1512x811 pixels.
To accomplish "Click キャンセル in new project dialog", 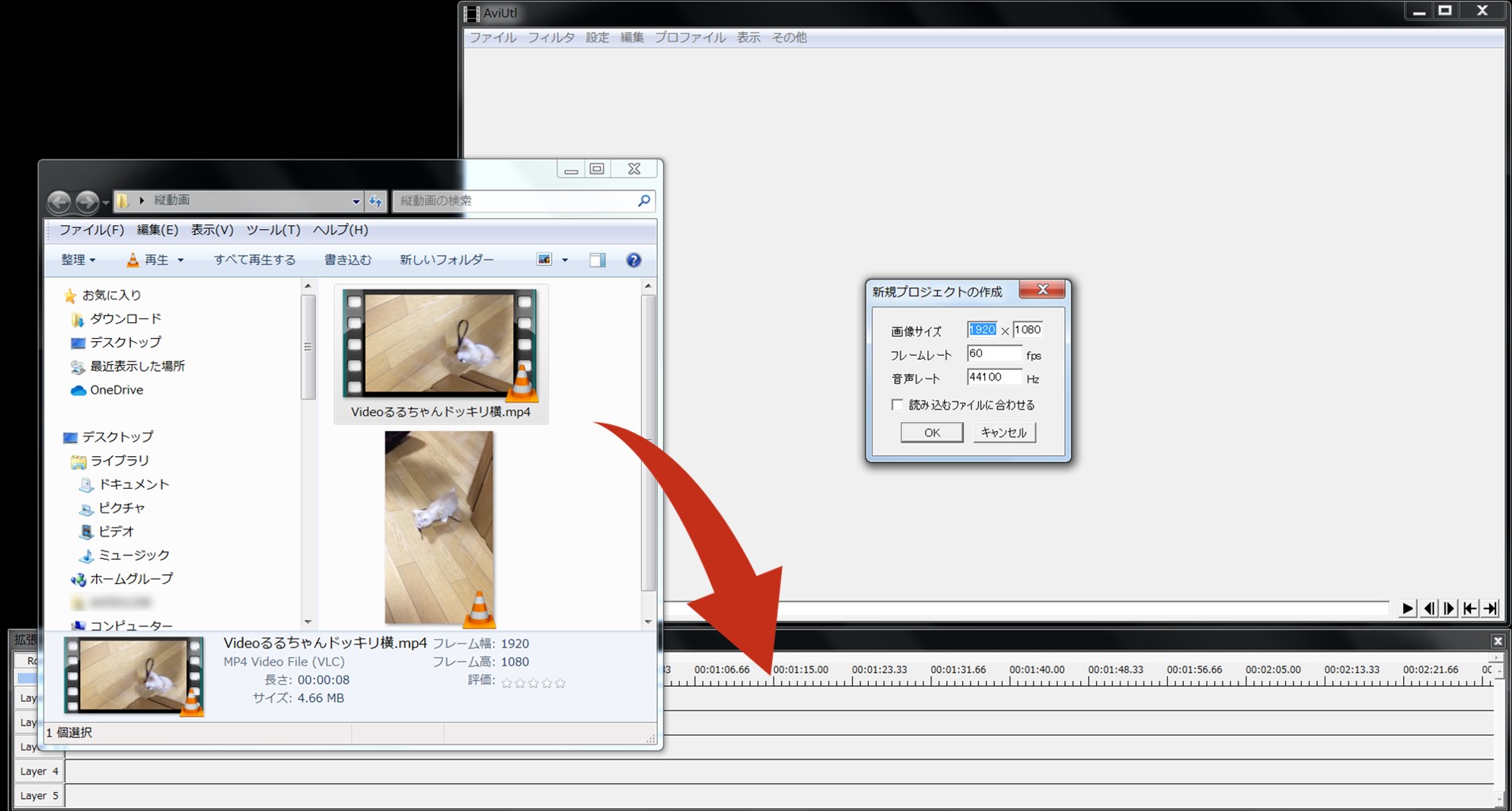I will tap(1004, 433).
